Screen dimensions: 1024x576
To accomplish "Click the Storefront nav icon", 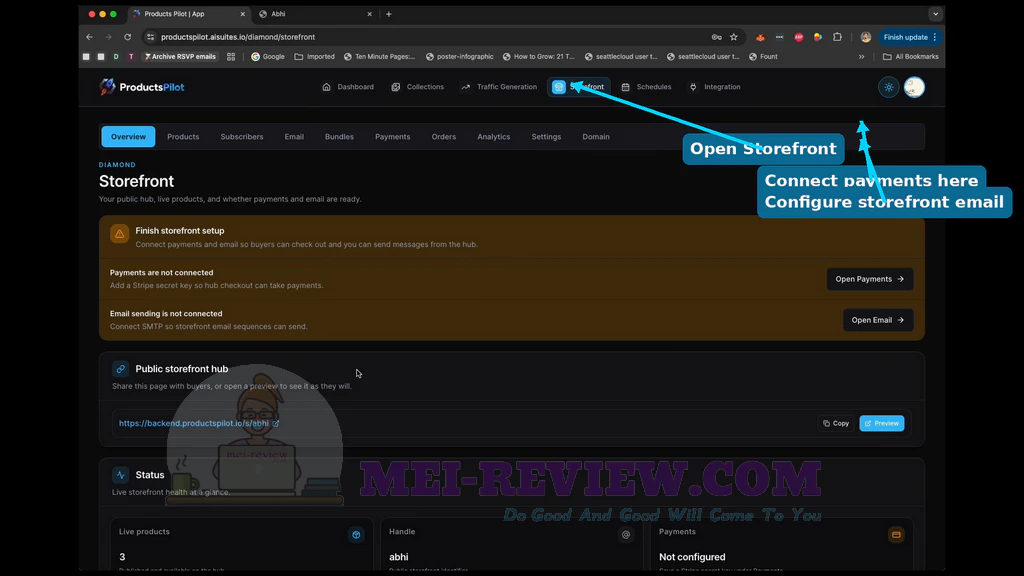I will tap(559, 87).
